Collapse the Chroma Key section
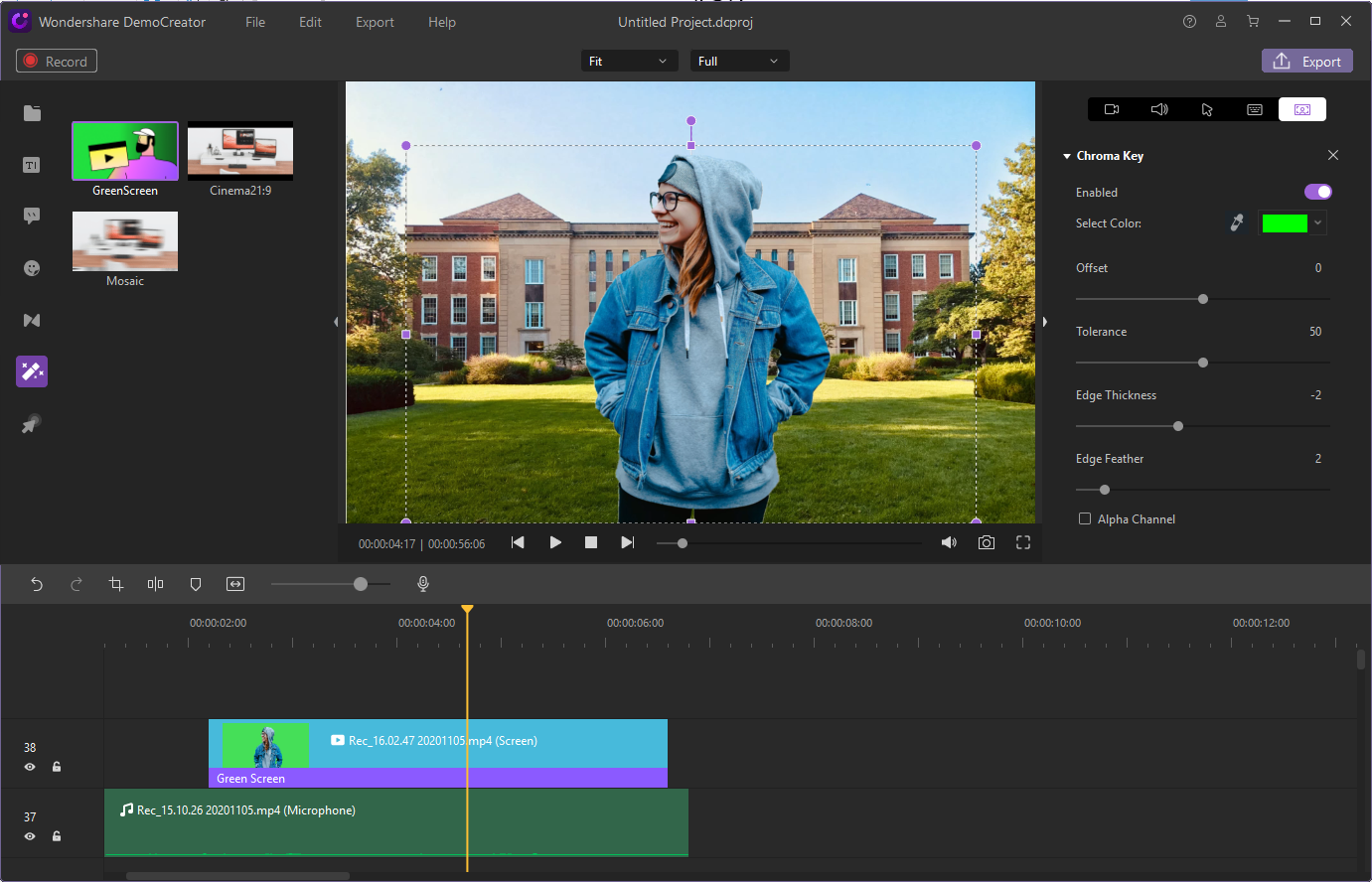This screenshot has height=882, width=1372. pos(1067,156)
